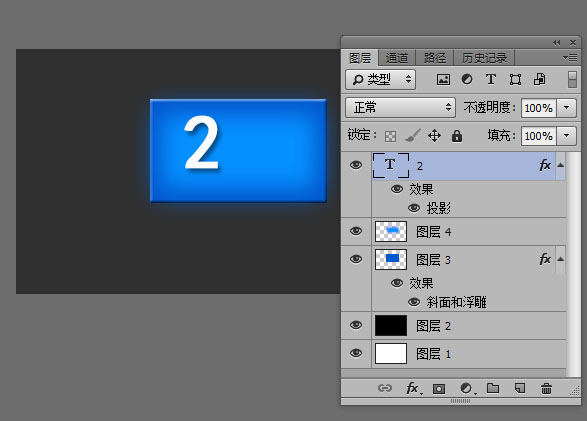Click the pixel layer filter icon
The image size is (587, 421).
pos(443,79)
